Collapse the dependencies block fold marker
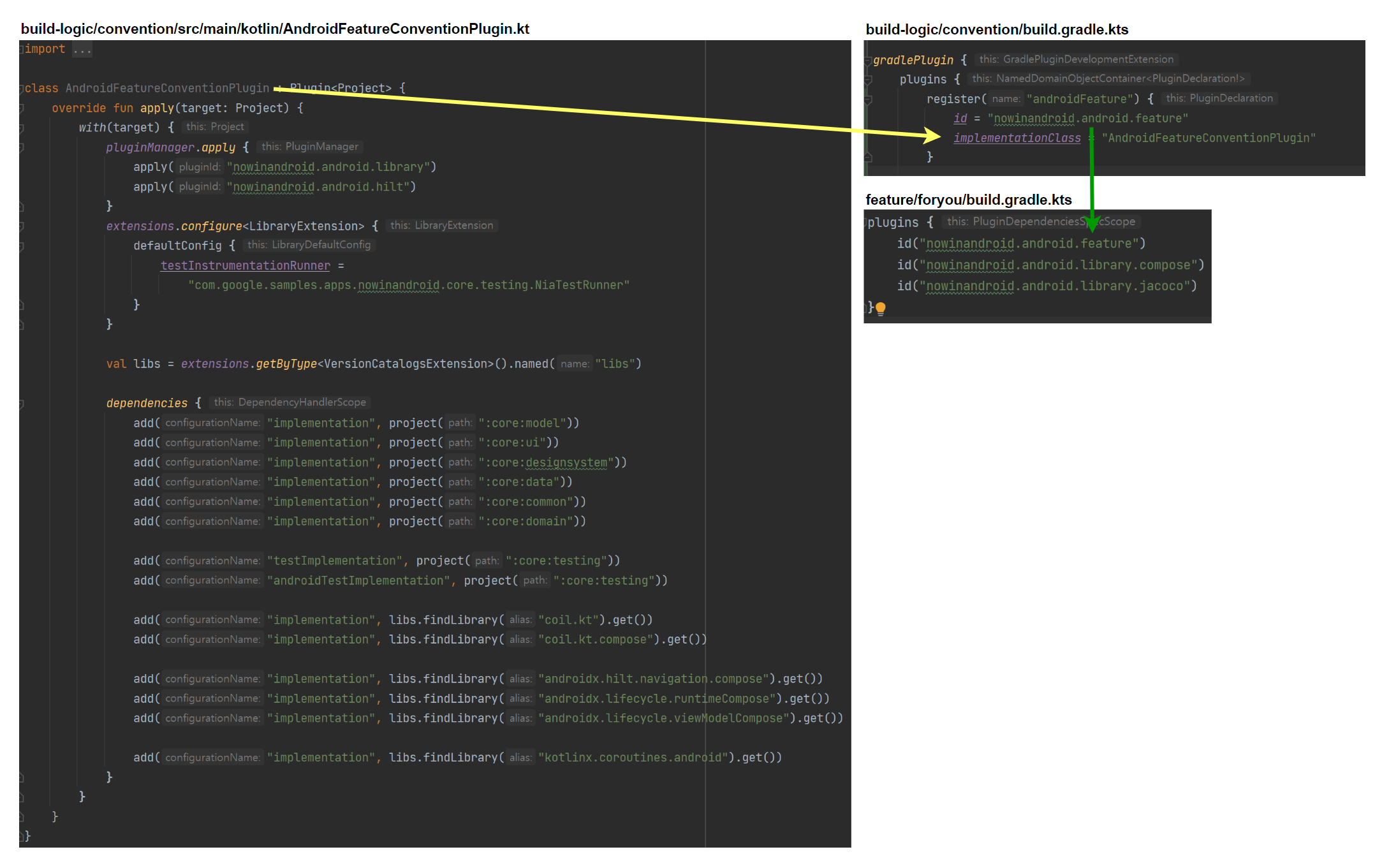The height and width of the screenshot is (868, 1389). [21, 404]
